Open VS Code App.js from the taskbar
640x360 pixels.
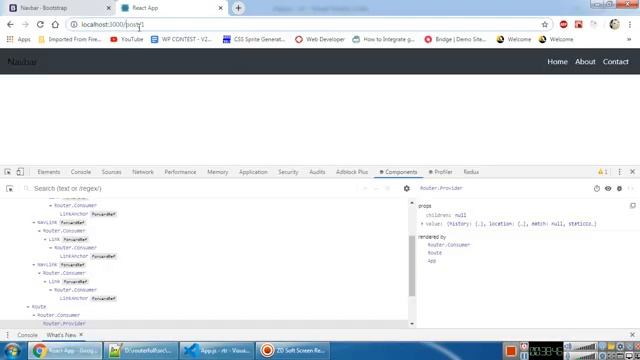[x=216, y=351]
